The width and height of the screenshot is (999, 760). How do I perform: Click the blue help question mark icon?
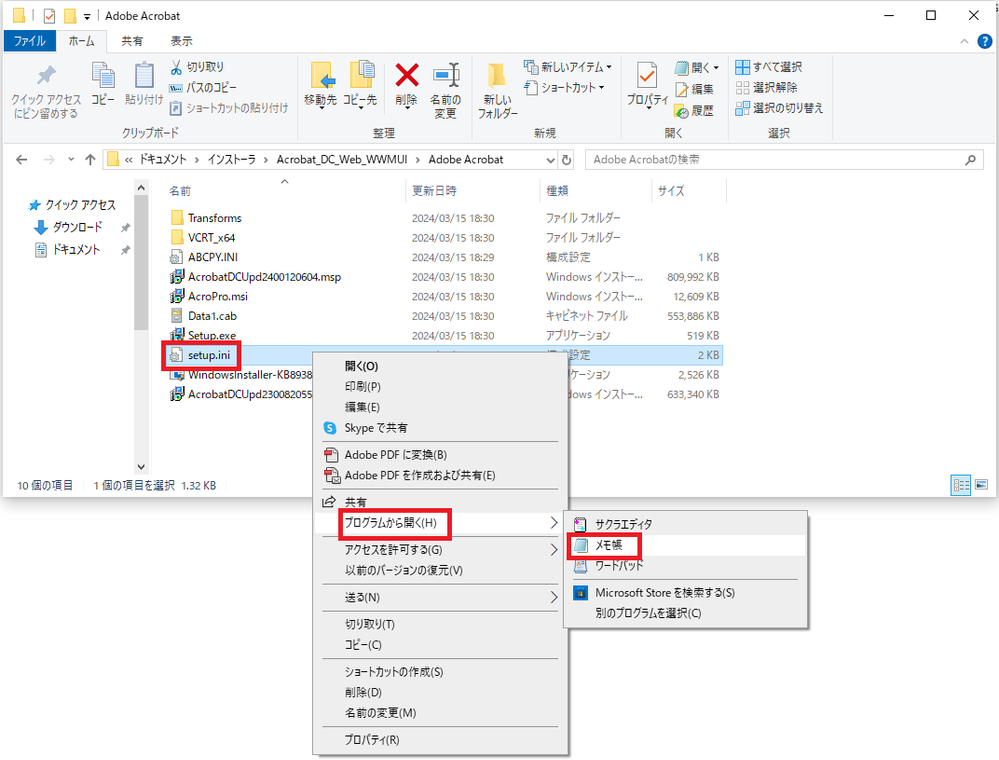[x=984, y=41]
